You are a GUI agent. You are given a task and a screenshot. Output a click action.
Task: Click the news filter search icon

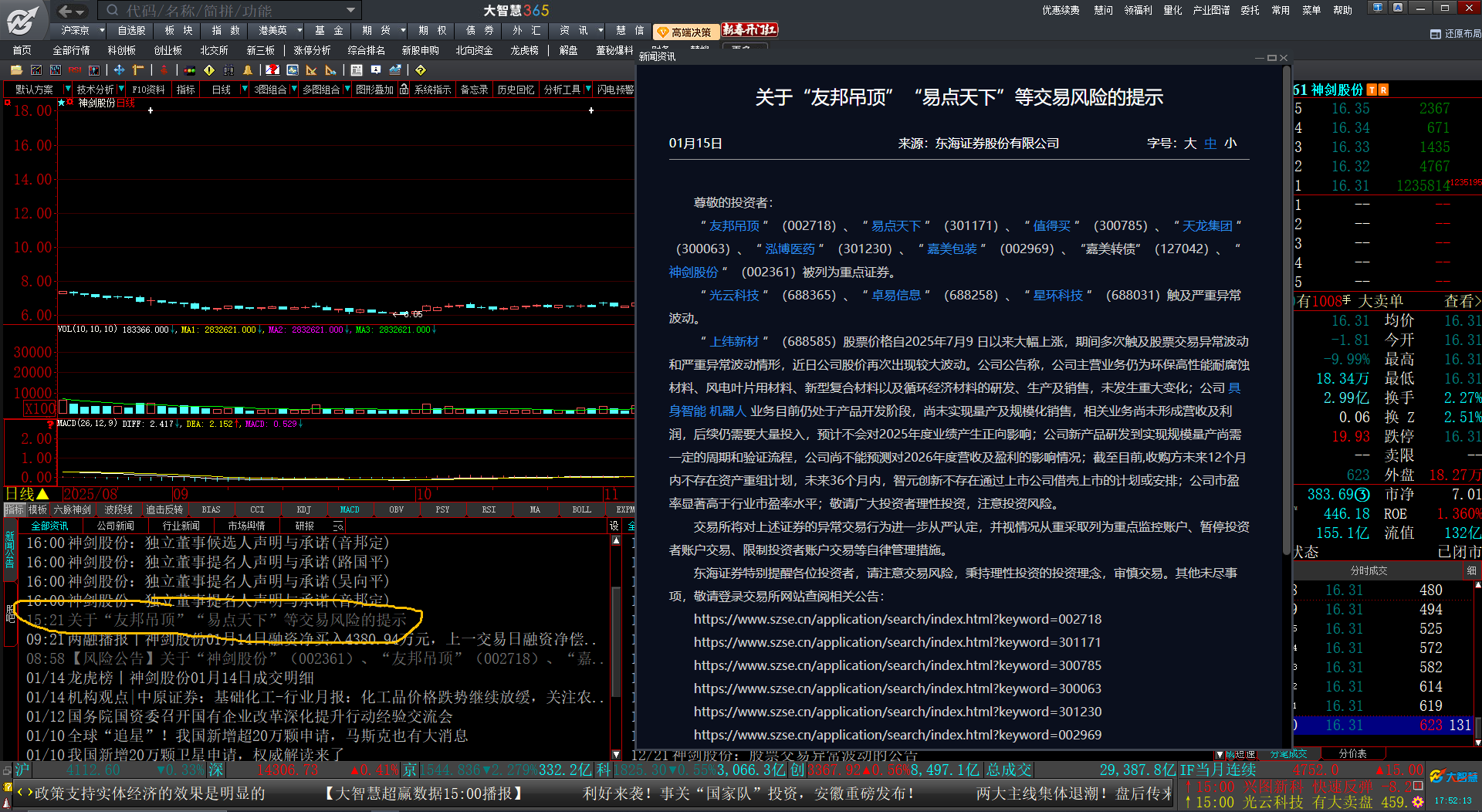tap(338, 526)
